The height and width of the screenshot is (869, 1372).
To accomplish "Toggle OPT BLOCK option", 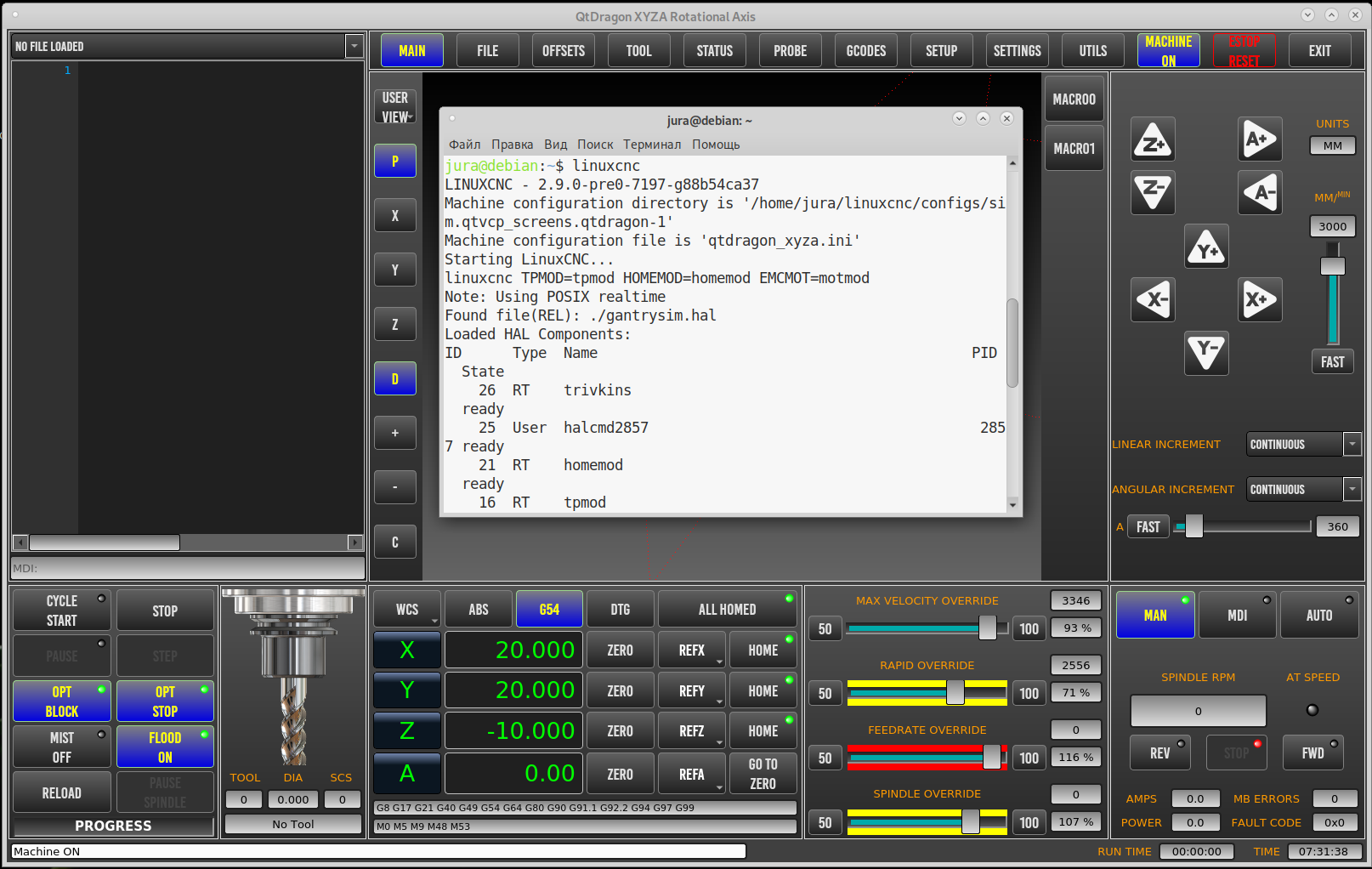I will tap(62, 701).
